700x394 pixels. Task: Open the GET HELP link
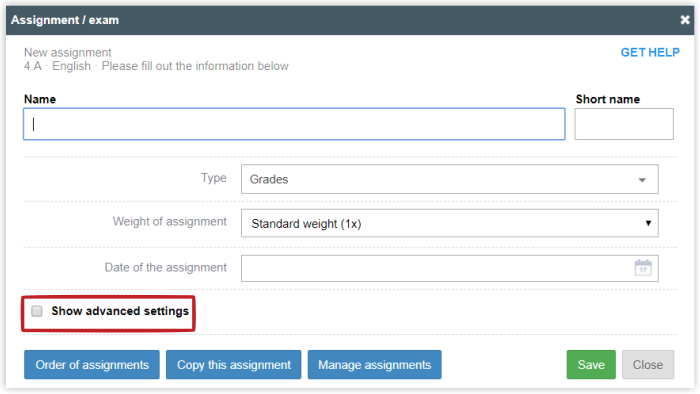click(x=650, y=52)
